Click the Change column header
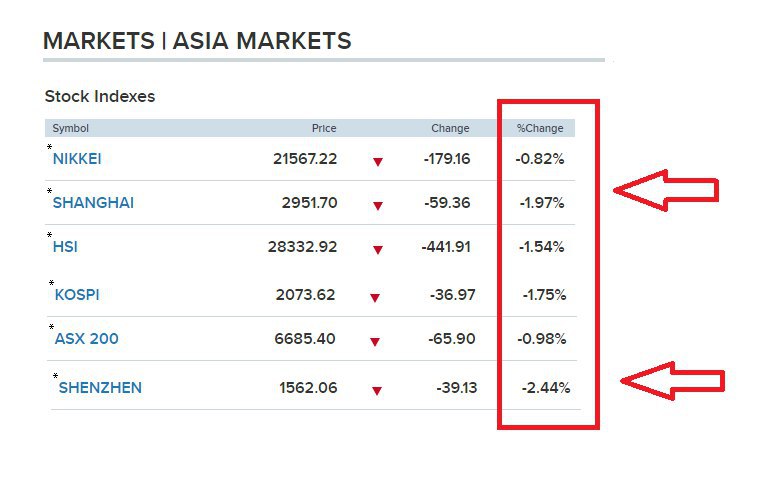 [450, 128]
